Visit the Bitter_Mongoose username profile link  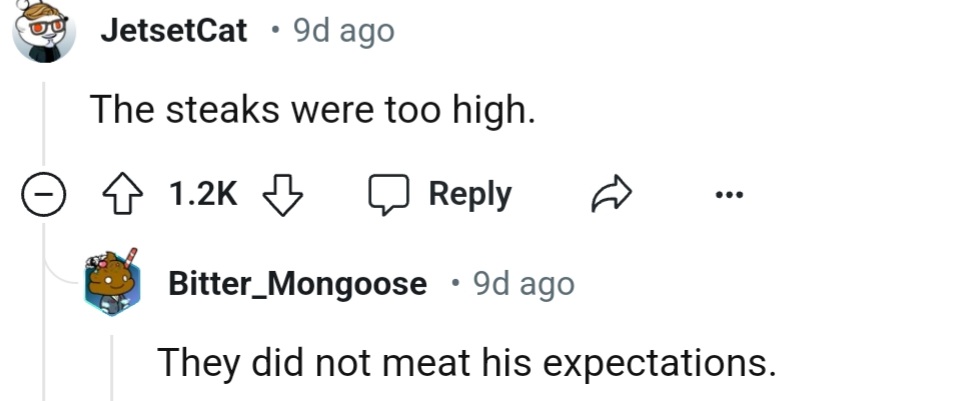[297, 285]
